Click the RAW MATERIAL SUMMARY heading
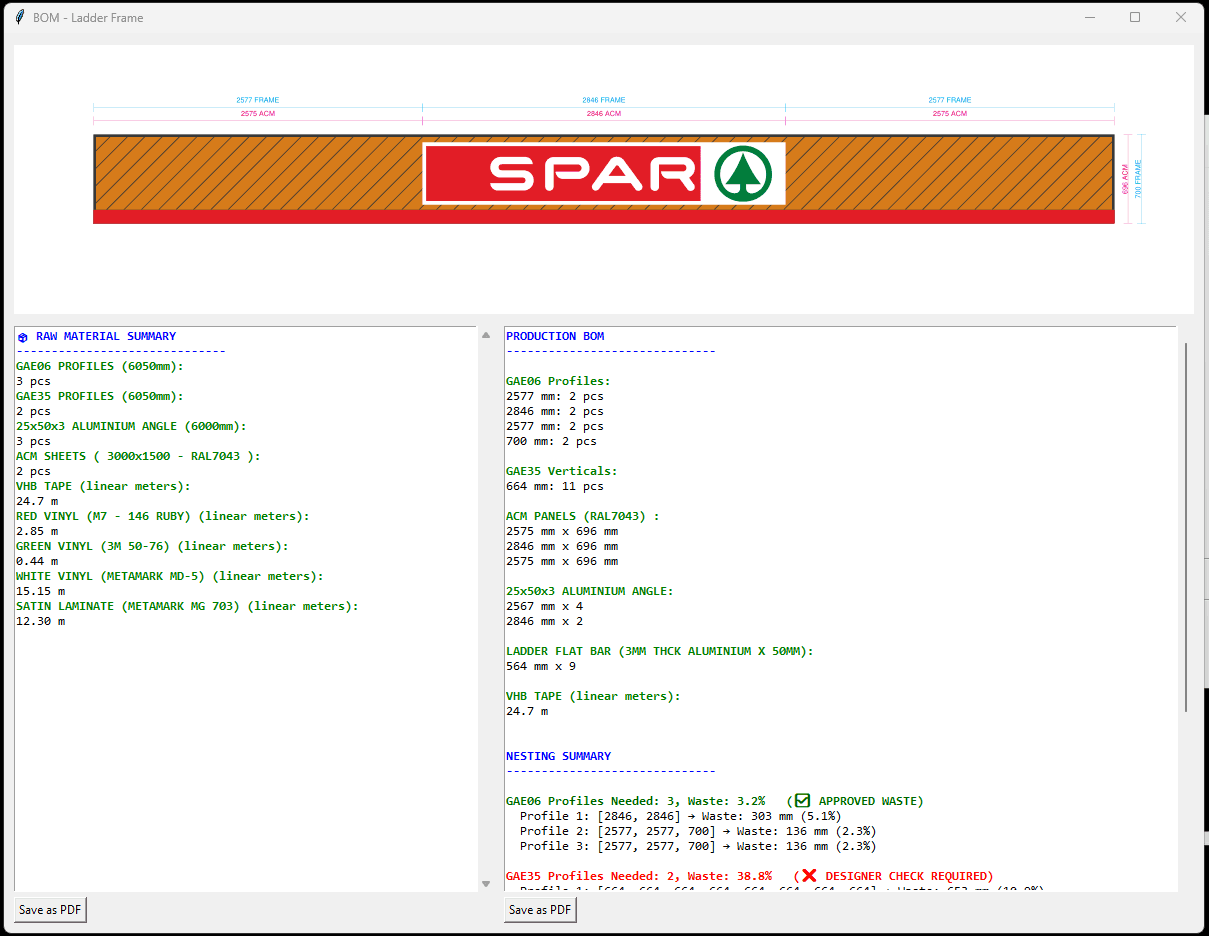 (106, 336)
